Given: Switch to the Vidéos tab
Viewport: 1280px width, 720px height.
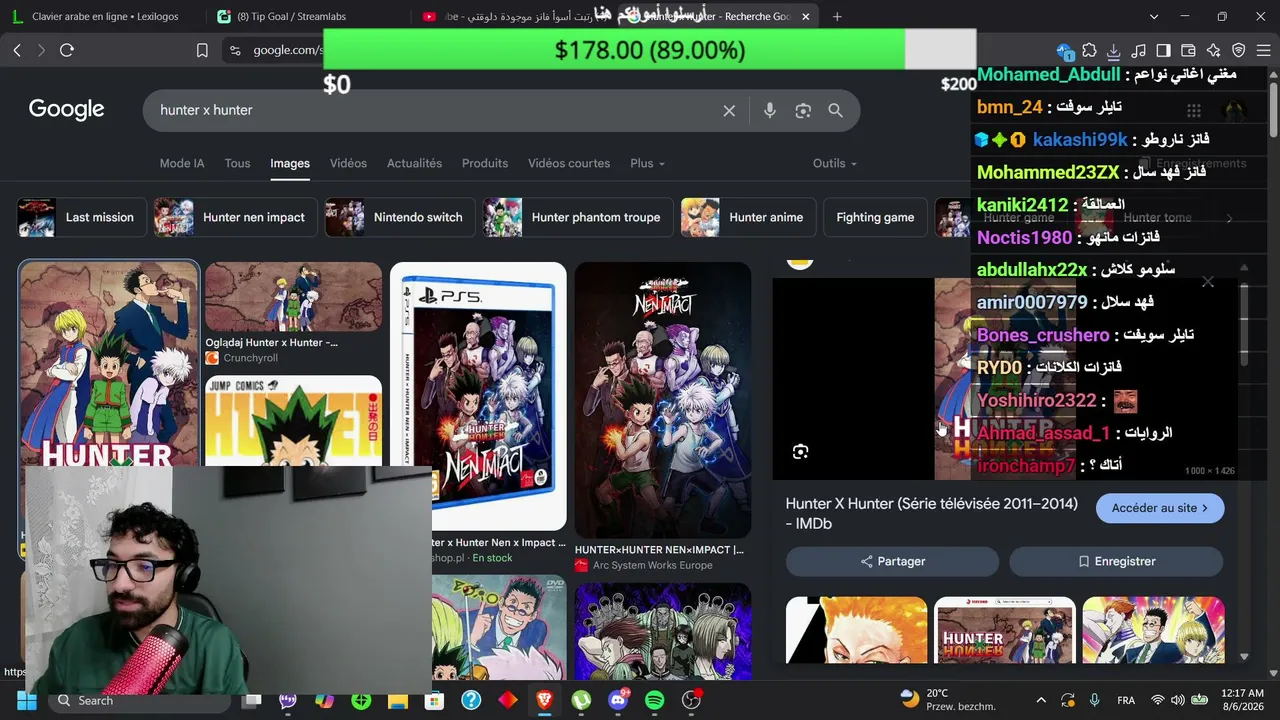Looking at the screenshot, I should [x=348, y=163].
